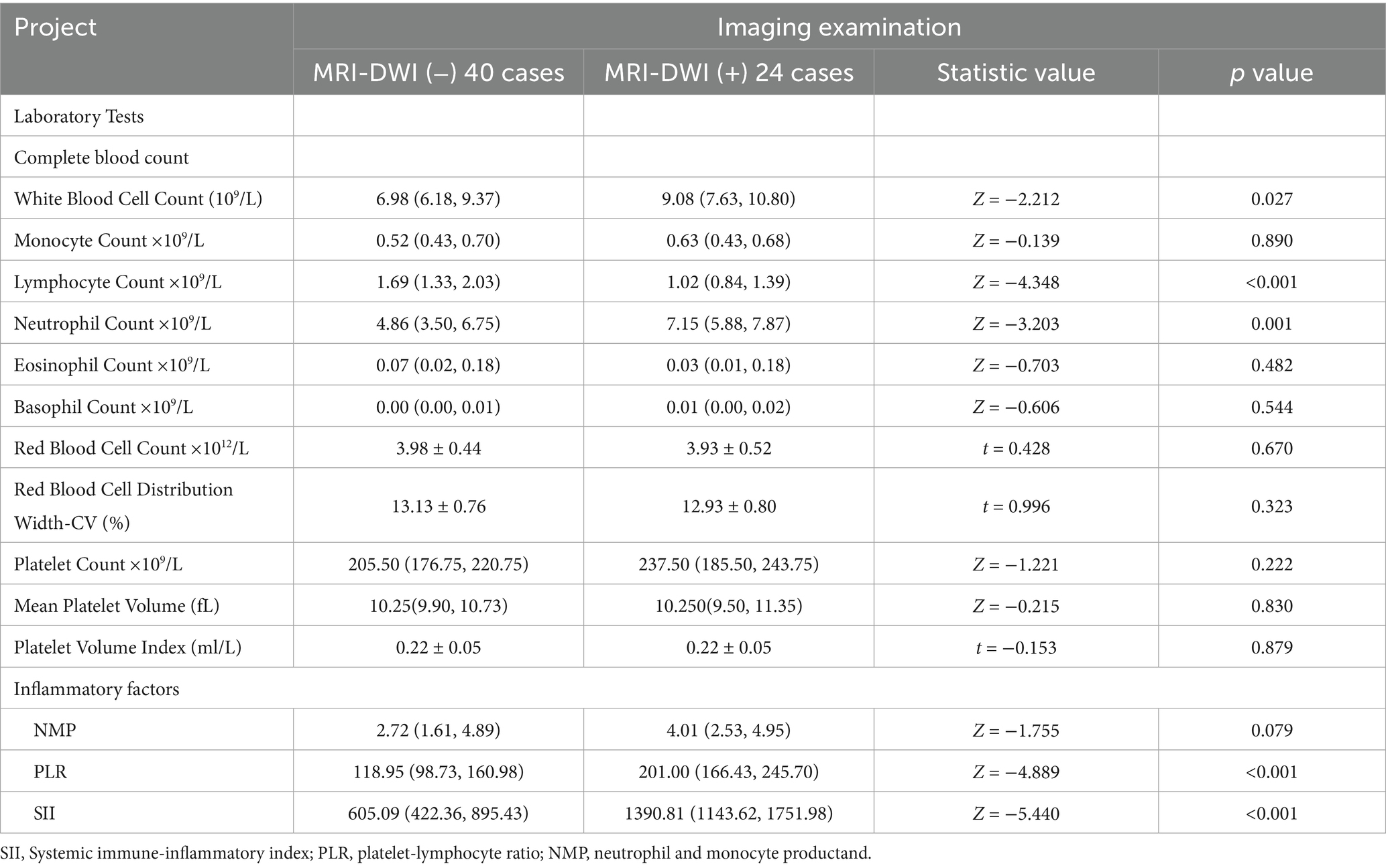Select the Laboratory Tests row label

coord(79,117)
